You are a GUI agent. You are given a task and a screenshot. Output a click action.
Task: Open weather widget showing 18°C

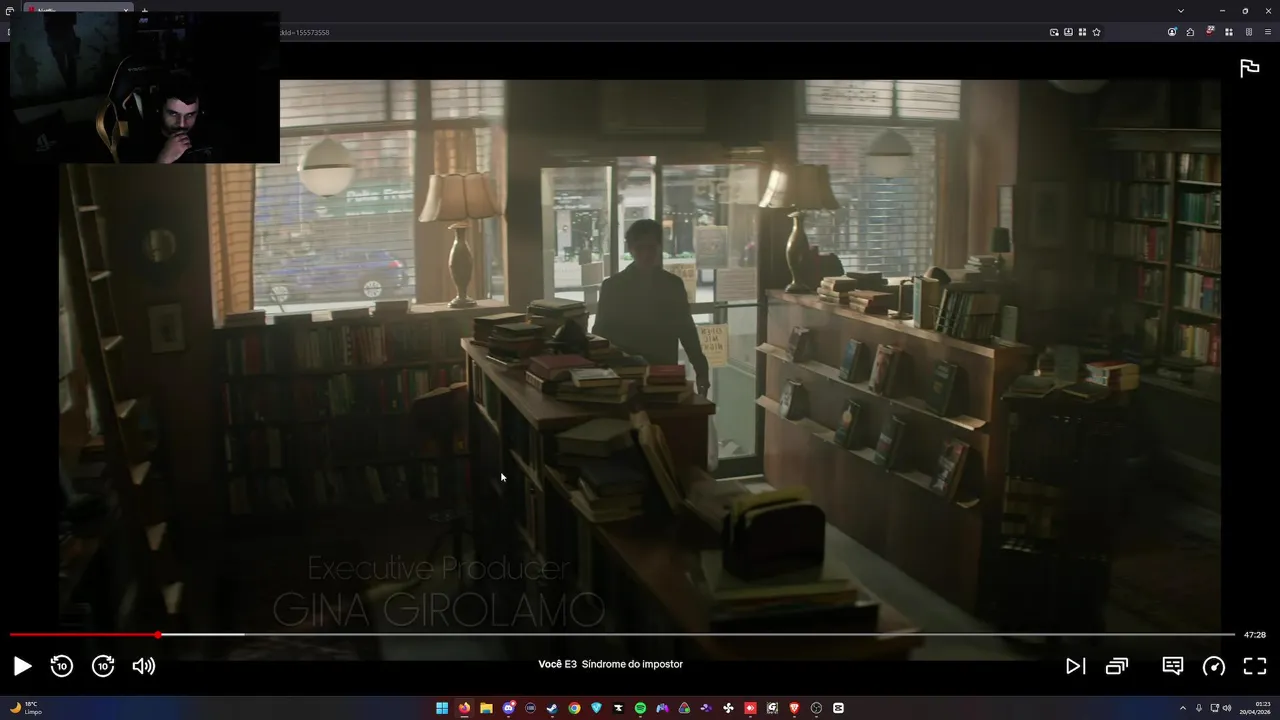(25, 708)
